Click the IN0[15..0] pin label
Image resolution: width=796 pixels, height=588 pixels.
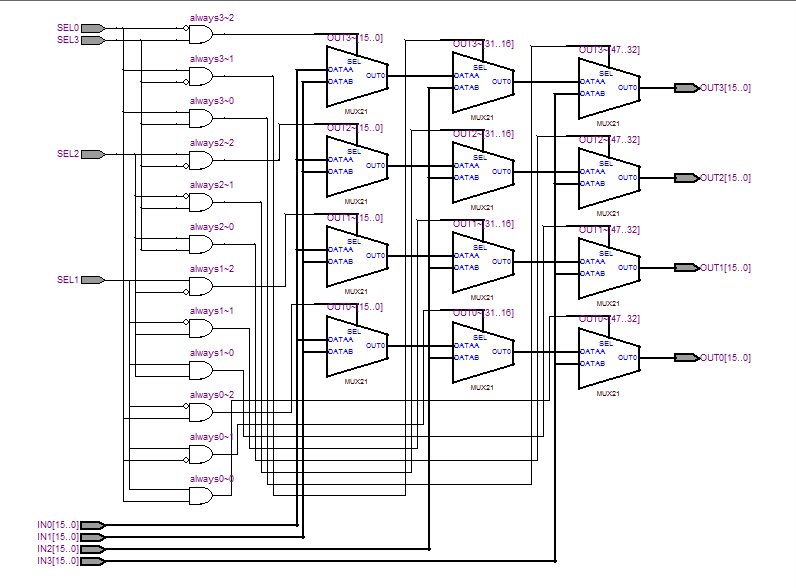tap(58, 525)
